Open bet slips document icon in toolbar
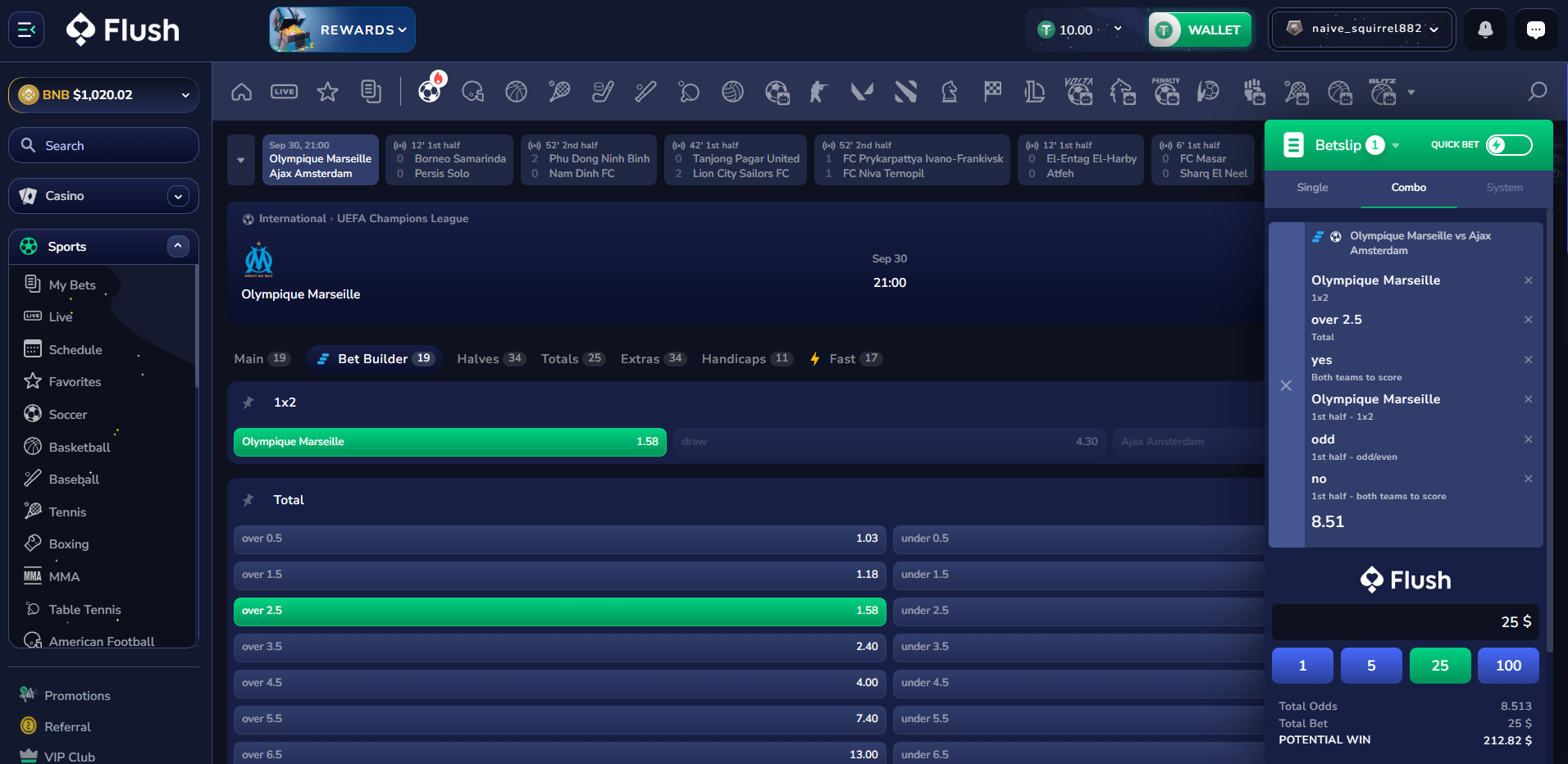 pos(371,92)
